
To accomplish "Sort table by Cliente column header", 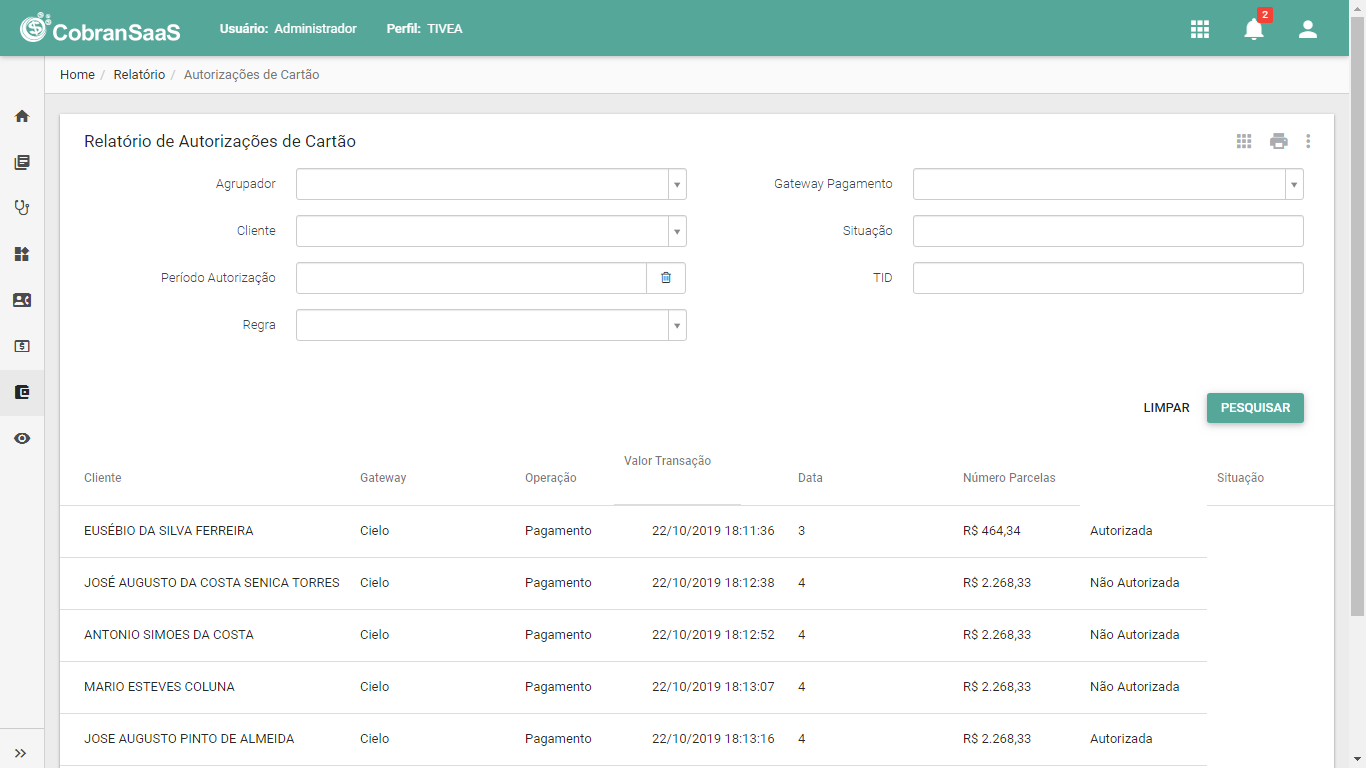I will pyautogui.click(x=103, y=478).
